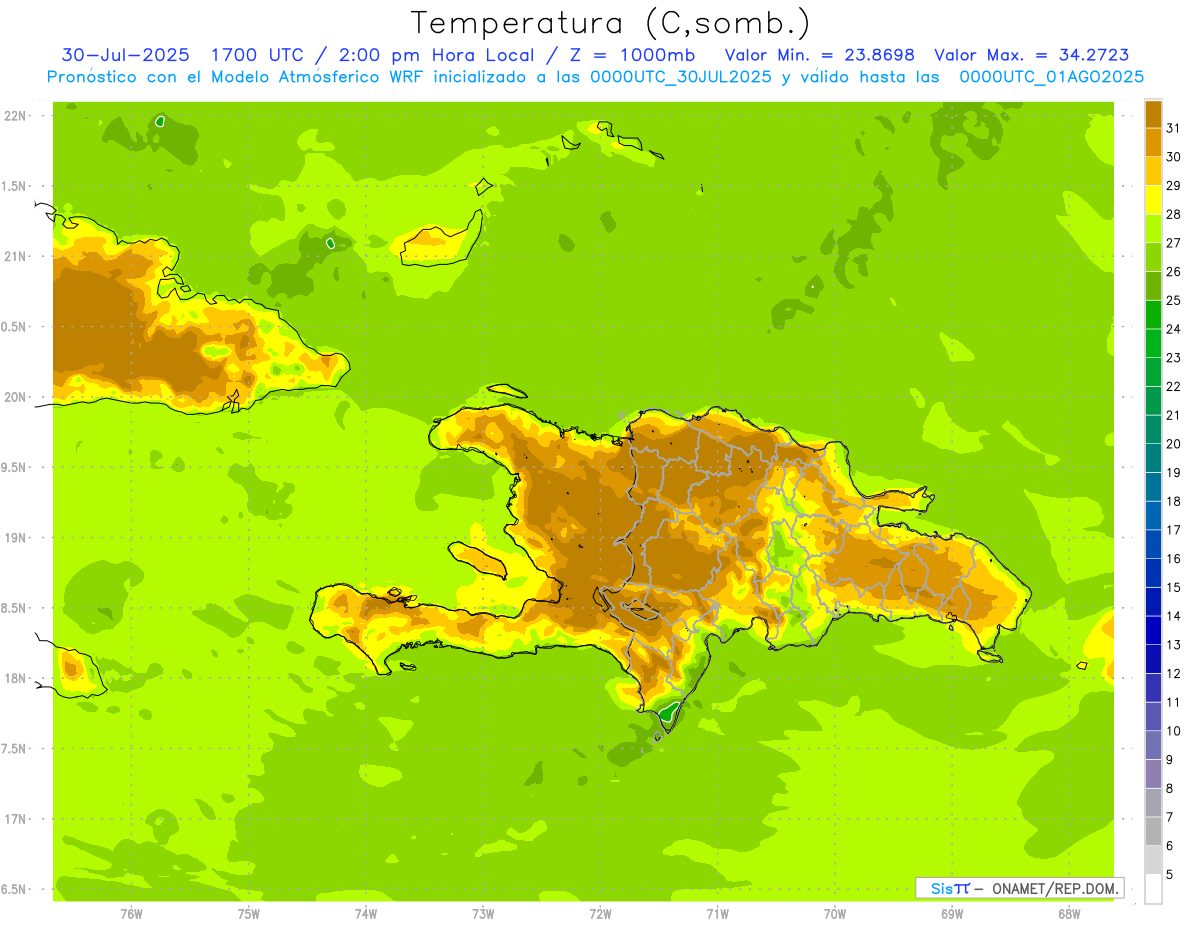
Task: Click the colorbar value '20'
Action: (1174, 444)
